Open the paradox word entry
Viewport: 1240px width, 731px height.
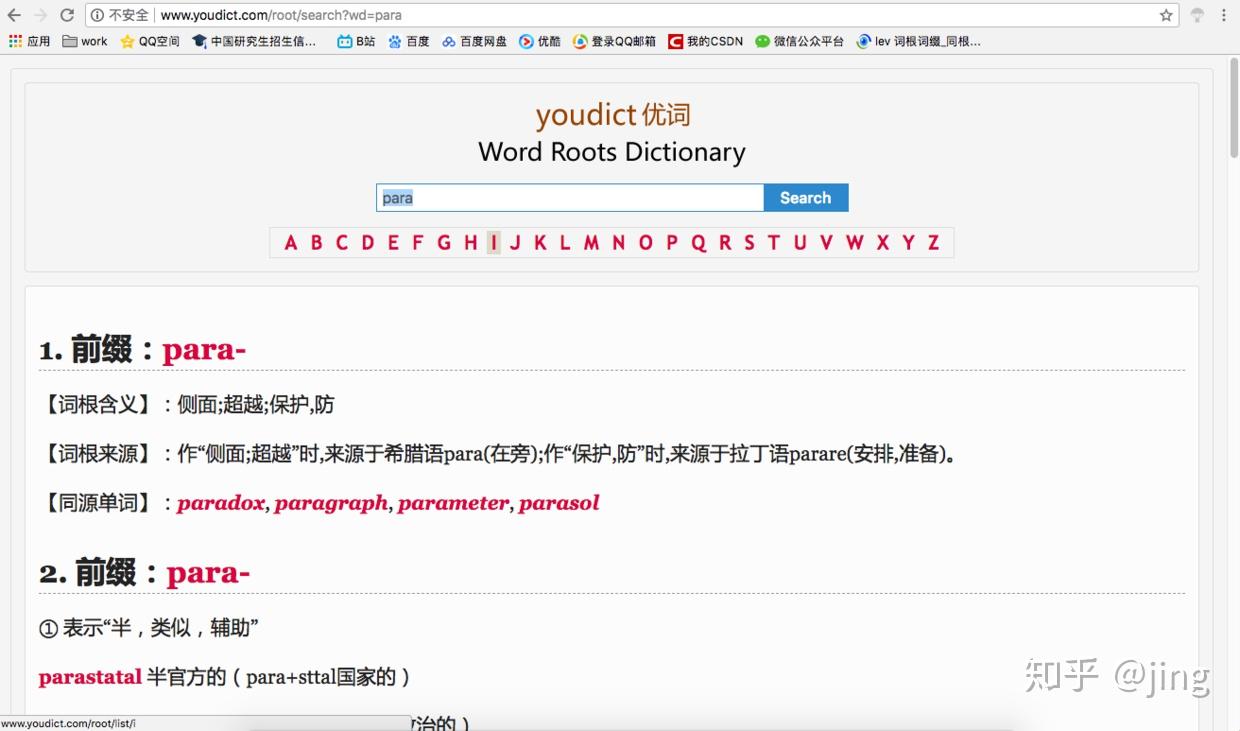click(220, 502)
